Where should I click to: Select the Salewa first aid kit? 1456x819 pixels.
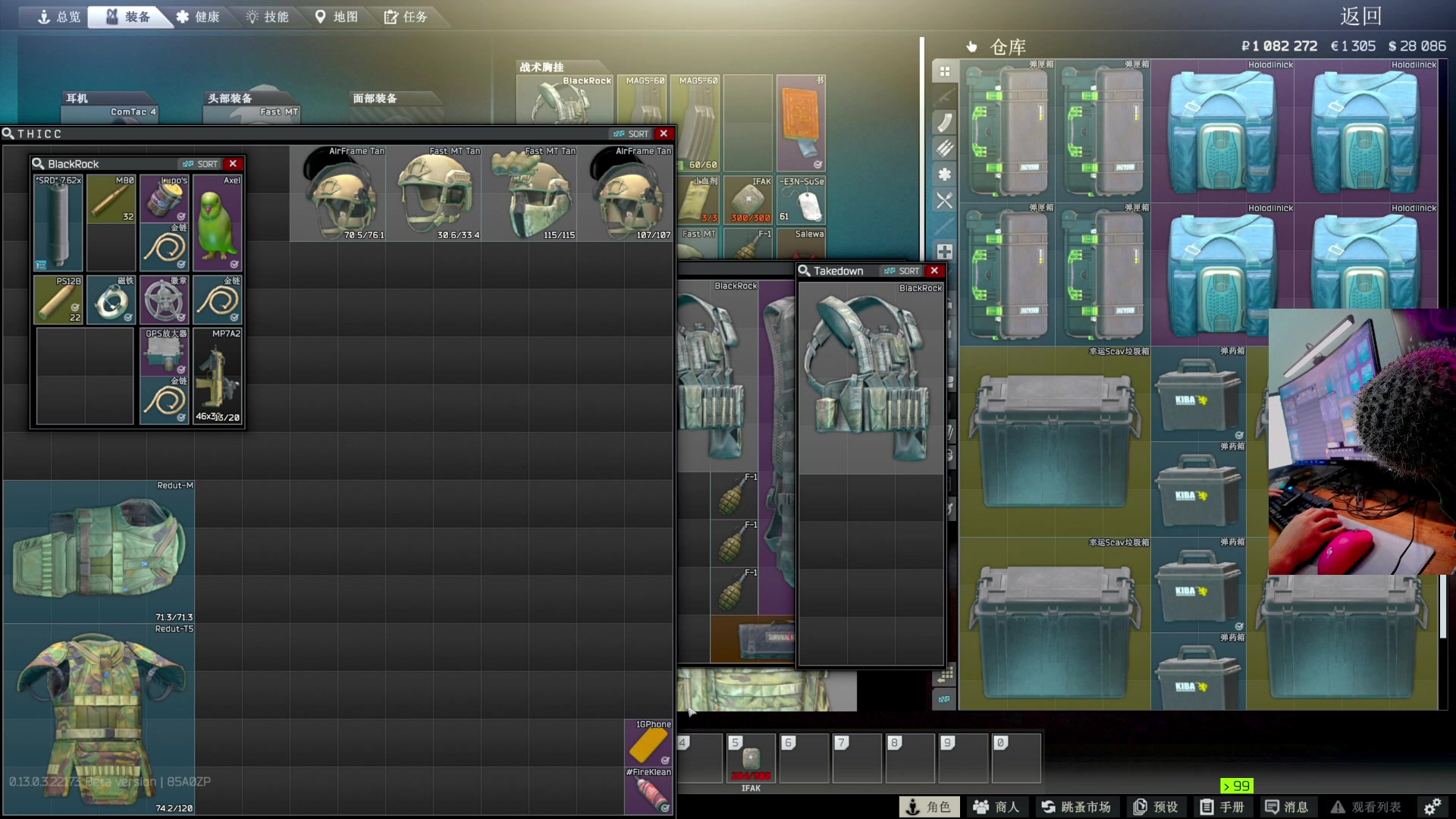point(801,243)
